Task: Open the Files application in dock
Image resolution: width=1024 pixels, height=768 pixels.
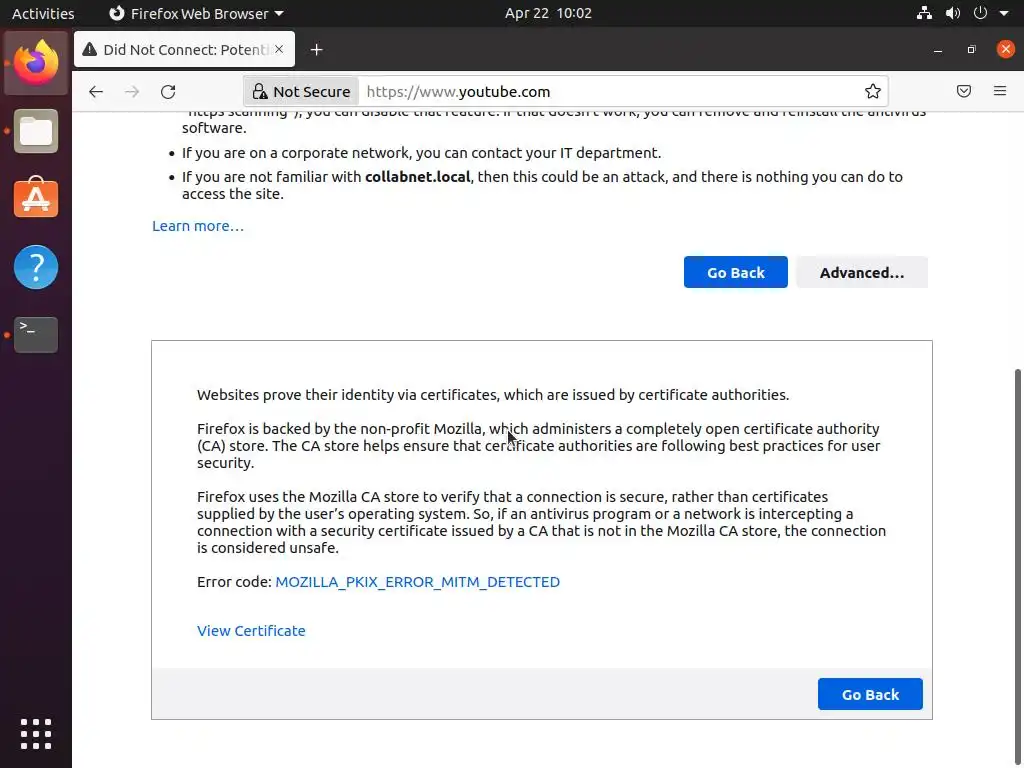Action: click(x=36, y=131)
